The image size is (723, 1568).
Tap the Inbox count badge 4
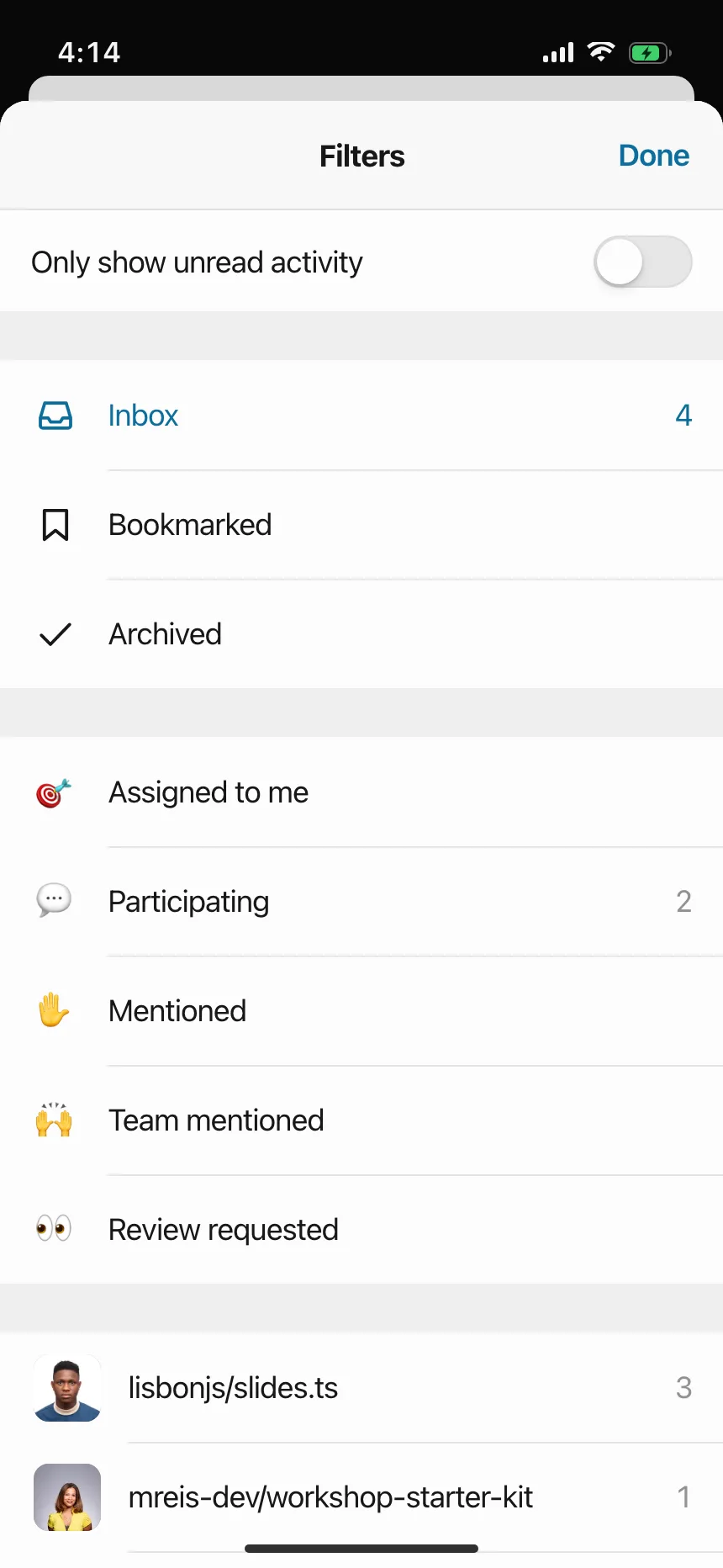click(x=683, y=416)
